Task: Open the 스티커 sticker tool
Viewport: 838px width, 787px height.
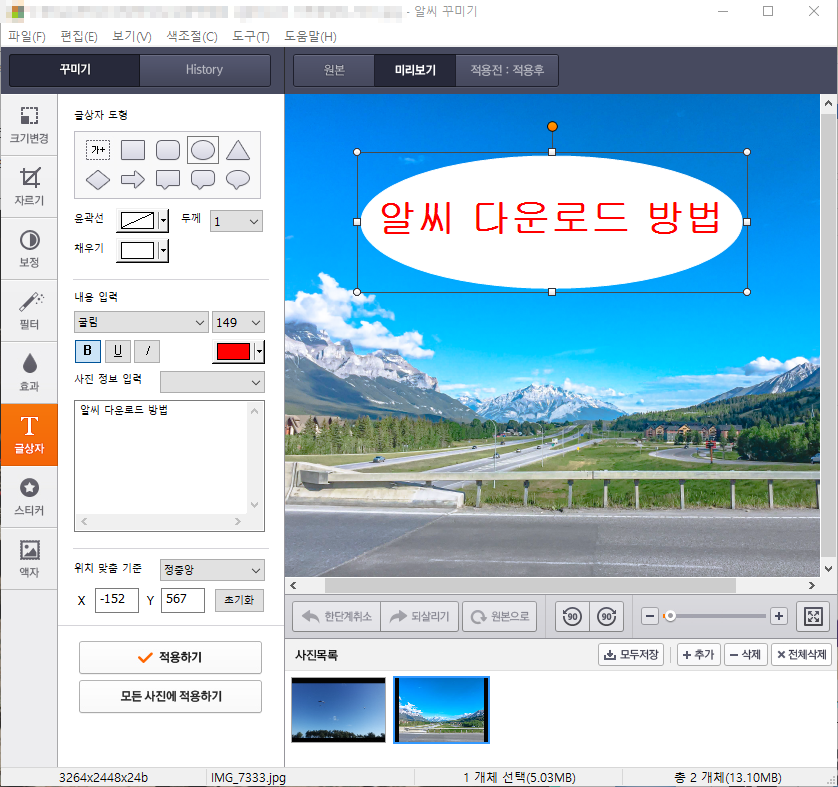Action: (x=29, y=497)
